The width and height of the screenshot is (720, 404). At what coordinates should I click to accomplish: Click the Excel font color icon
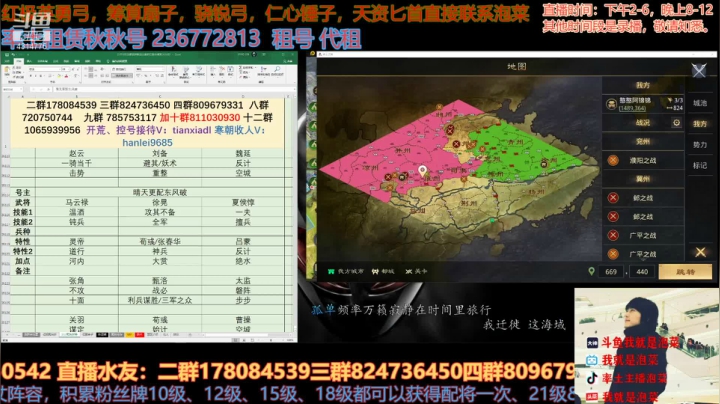pos(66,76)
